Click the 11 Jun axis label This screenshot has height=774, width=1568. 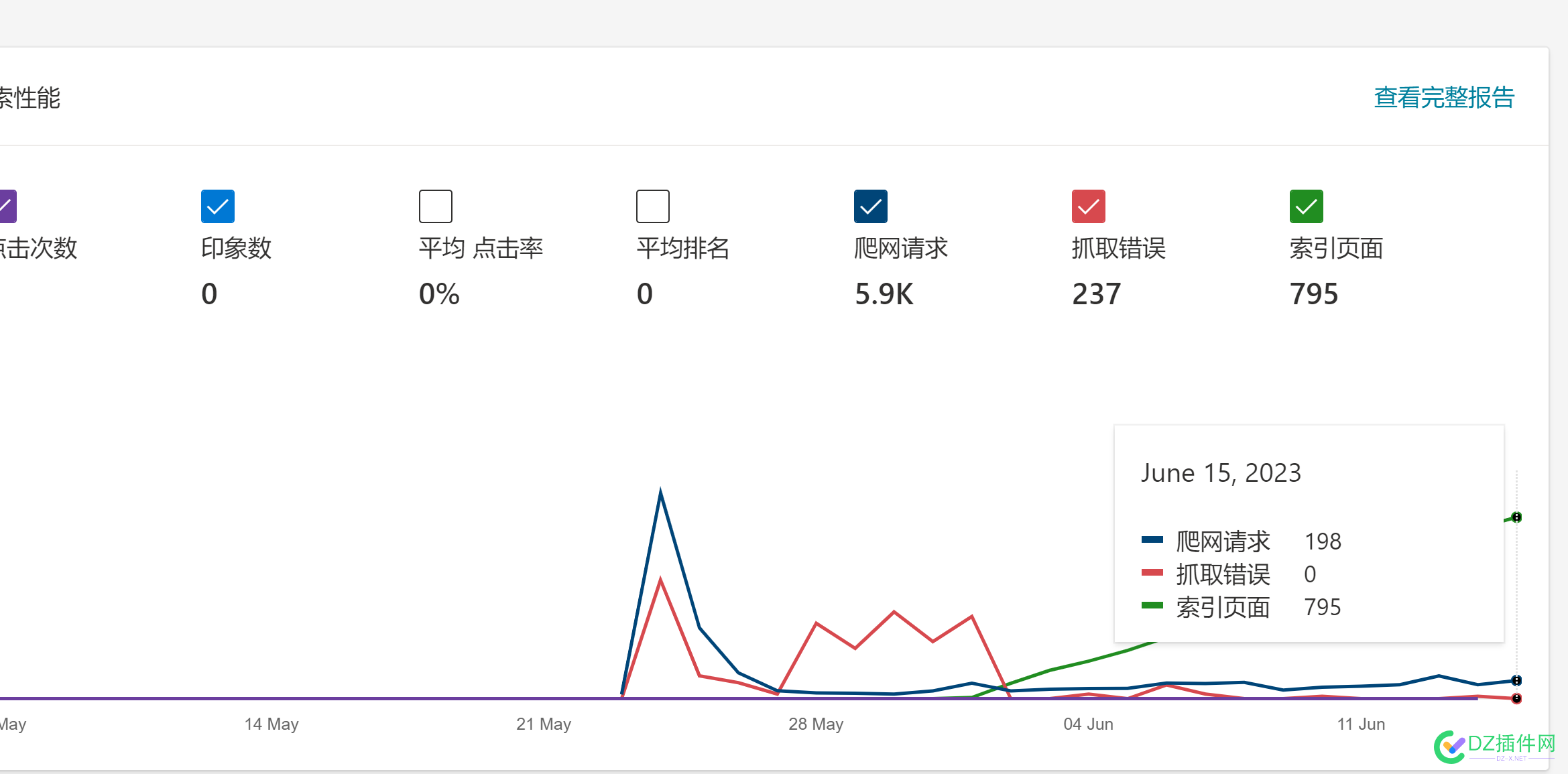pos(1361,724)
